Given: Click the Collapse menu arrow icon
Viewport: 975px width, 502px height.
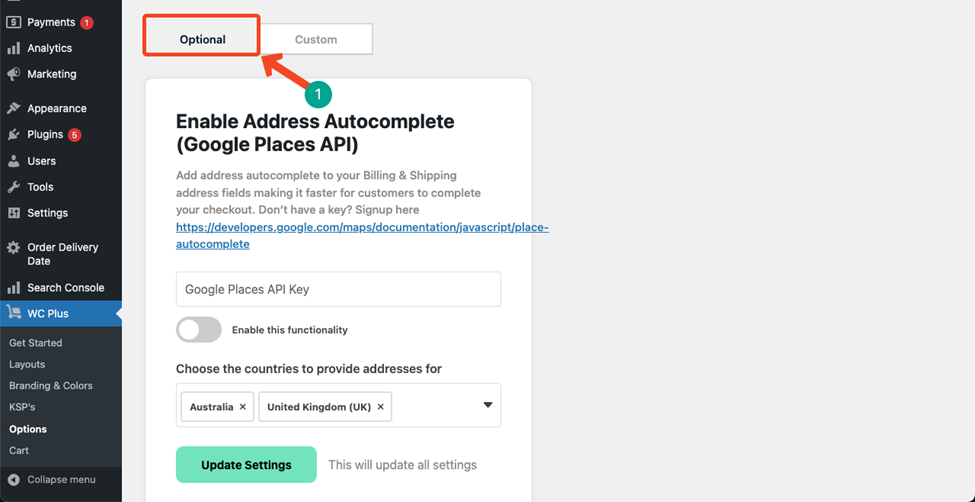Looking at the screenshot, I should pyautogui.click(x=14, y=480).
